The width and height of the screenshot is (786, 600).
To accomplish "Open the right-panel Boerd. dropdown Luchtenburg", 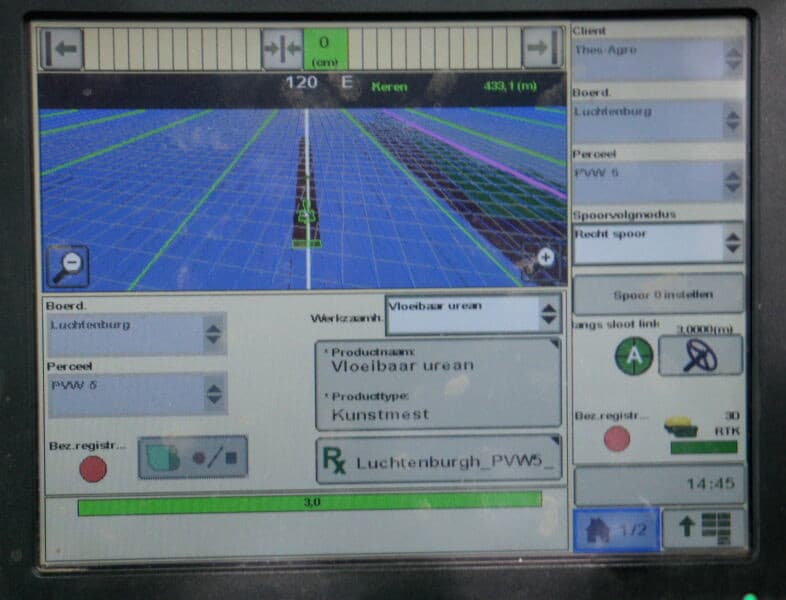I will point(658,121).
